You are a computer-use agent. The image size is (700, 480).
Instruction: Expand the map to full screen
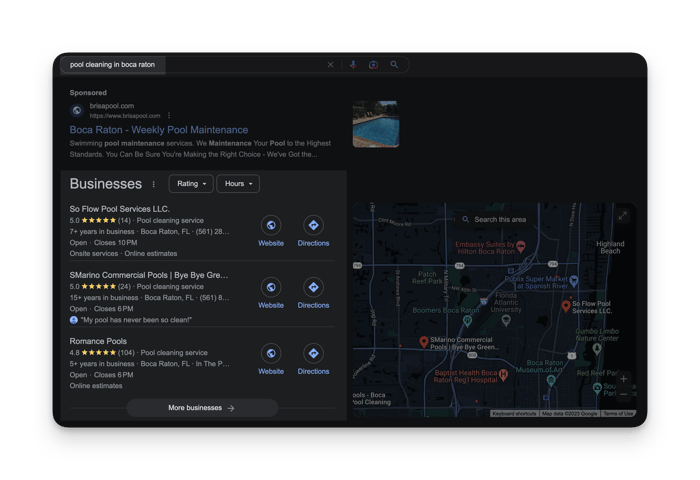623,216
